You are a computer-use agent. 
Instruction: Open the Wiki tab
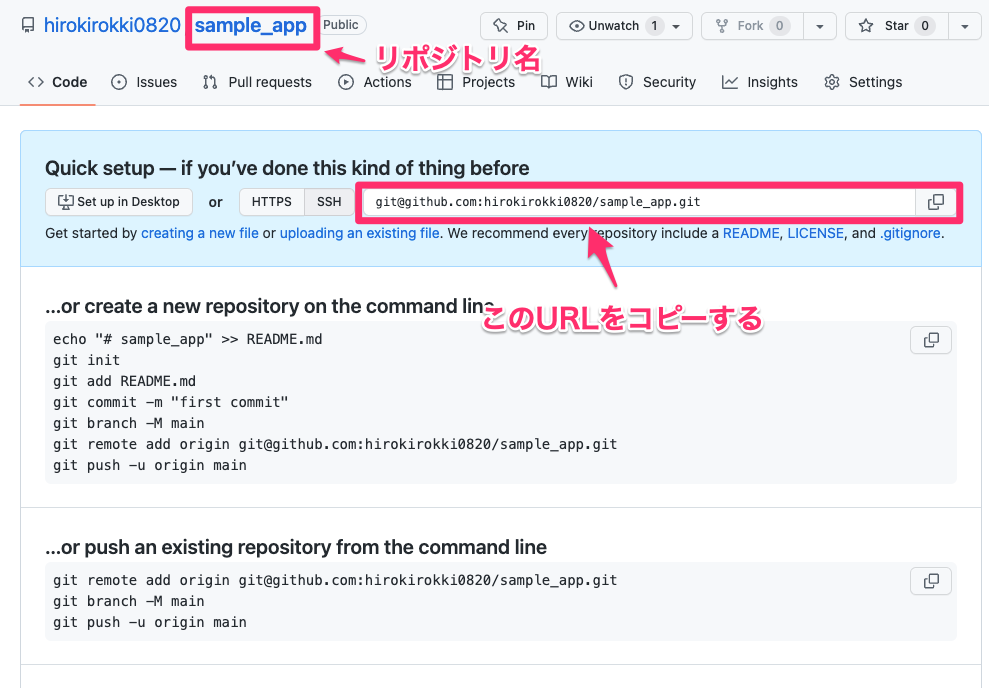[566, 82]
